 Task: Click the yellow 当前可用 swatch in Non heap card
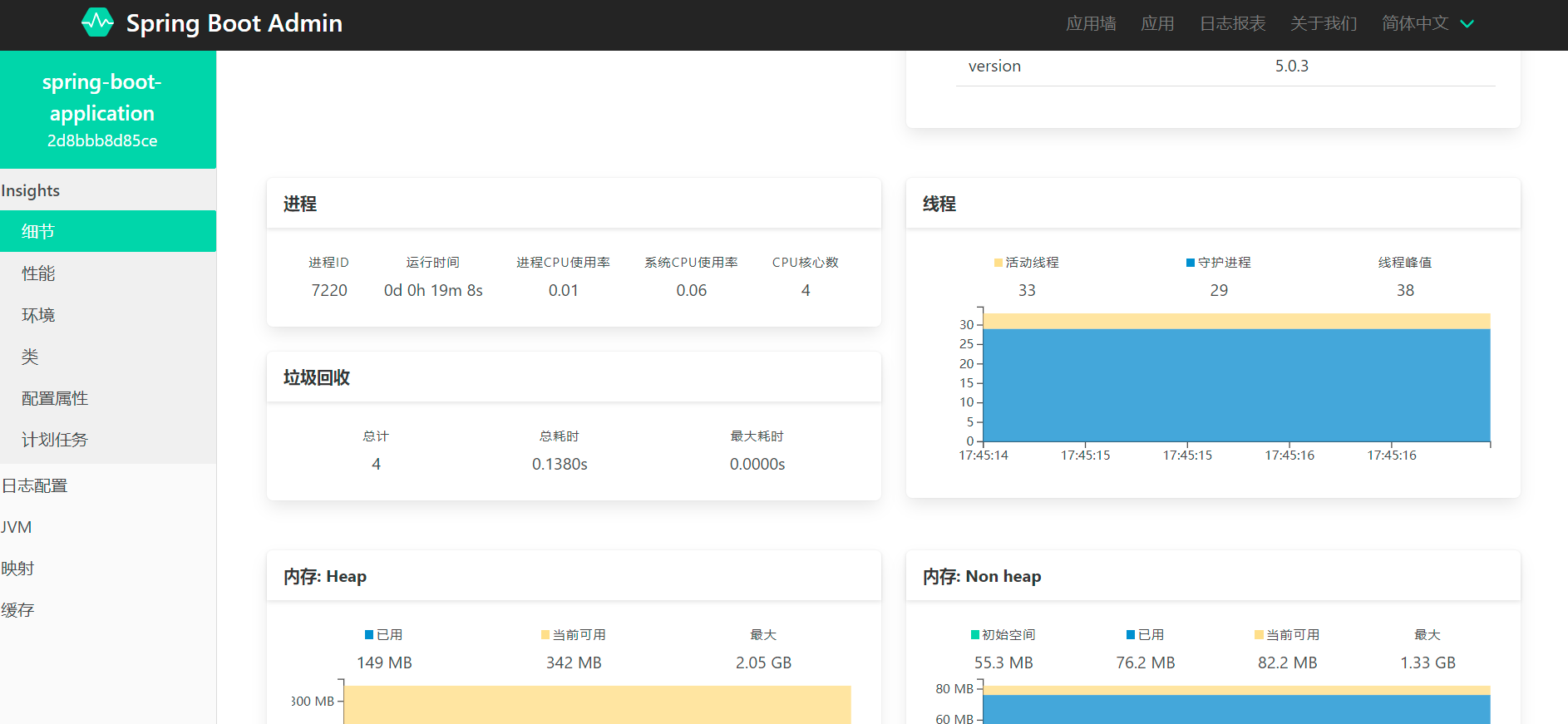coord(1259,635)
